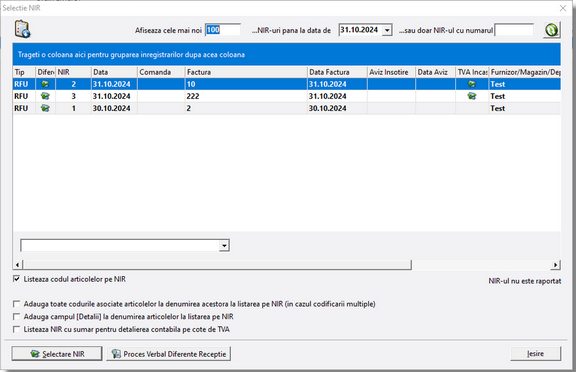The width and height of the screenshot is (576, 372).
Task: Click the Data Aviz column header
Action: pos(436,72)
